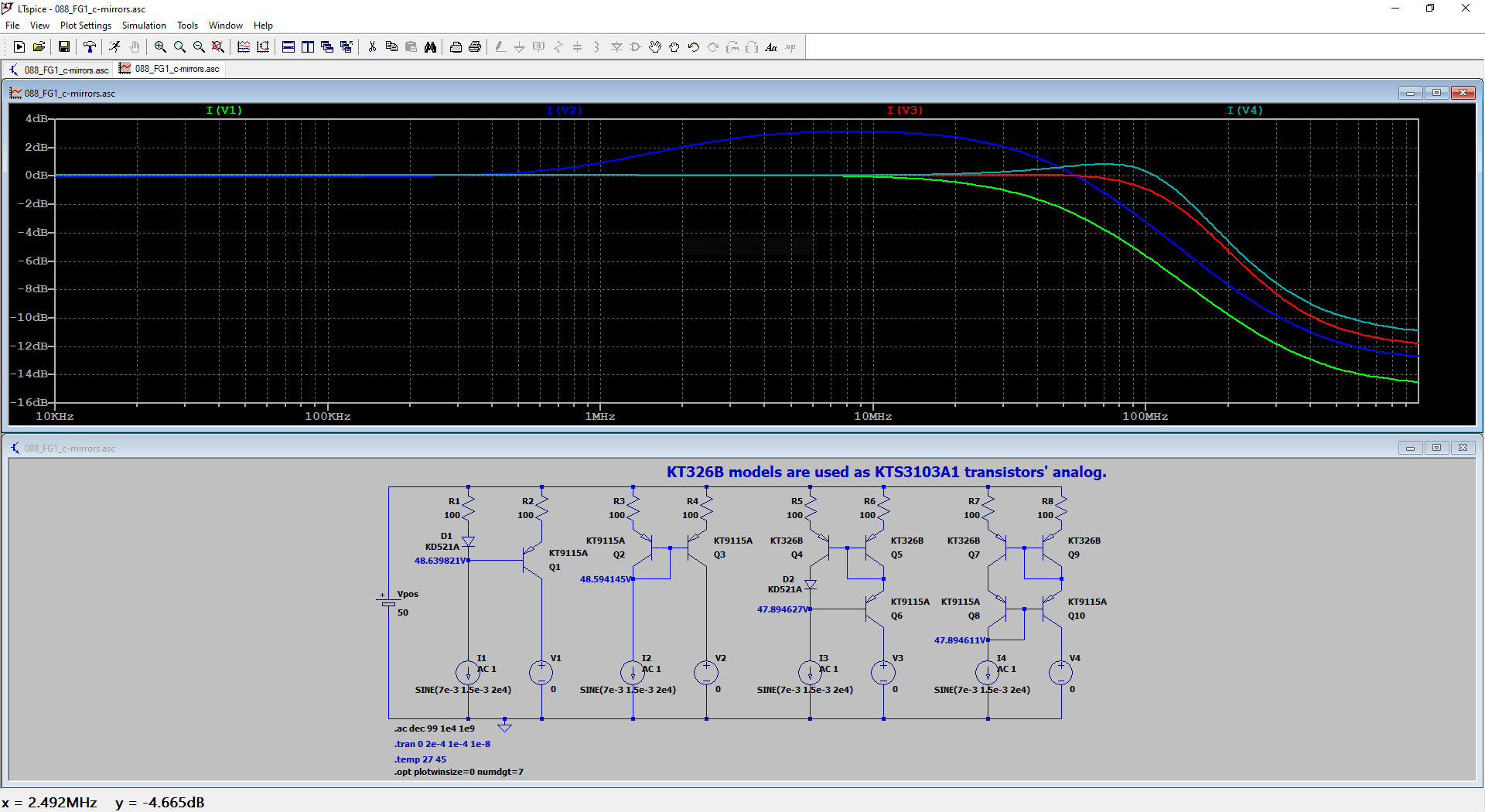Open the Control Panel hammer icon

coord(90,47)
